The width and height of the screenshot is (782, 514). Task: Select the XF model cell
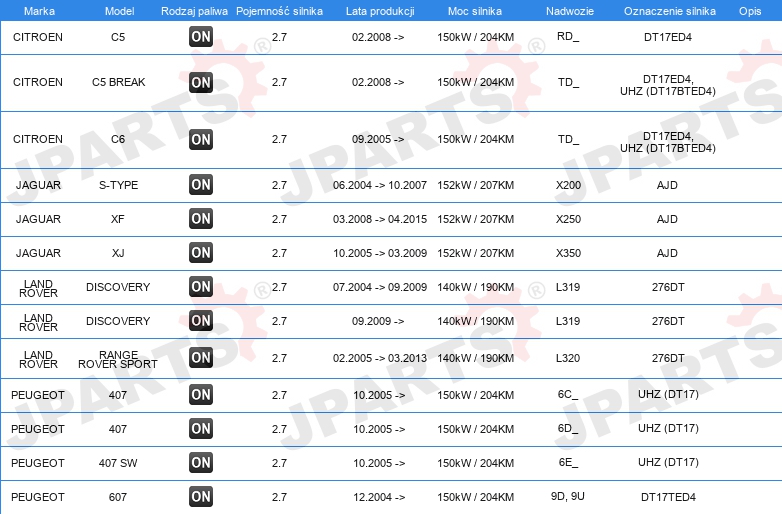tap(118, 219)
